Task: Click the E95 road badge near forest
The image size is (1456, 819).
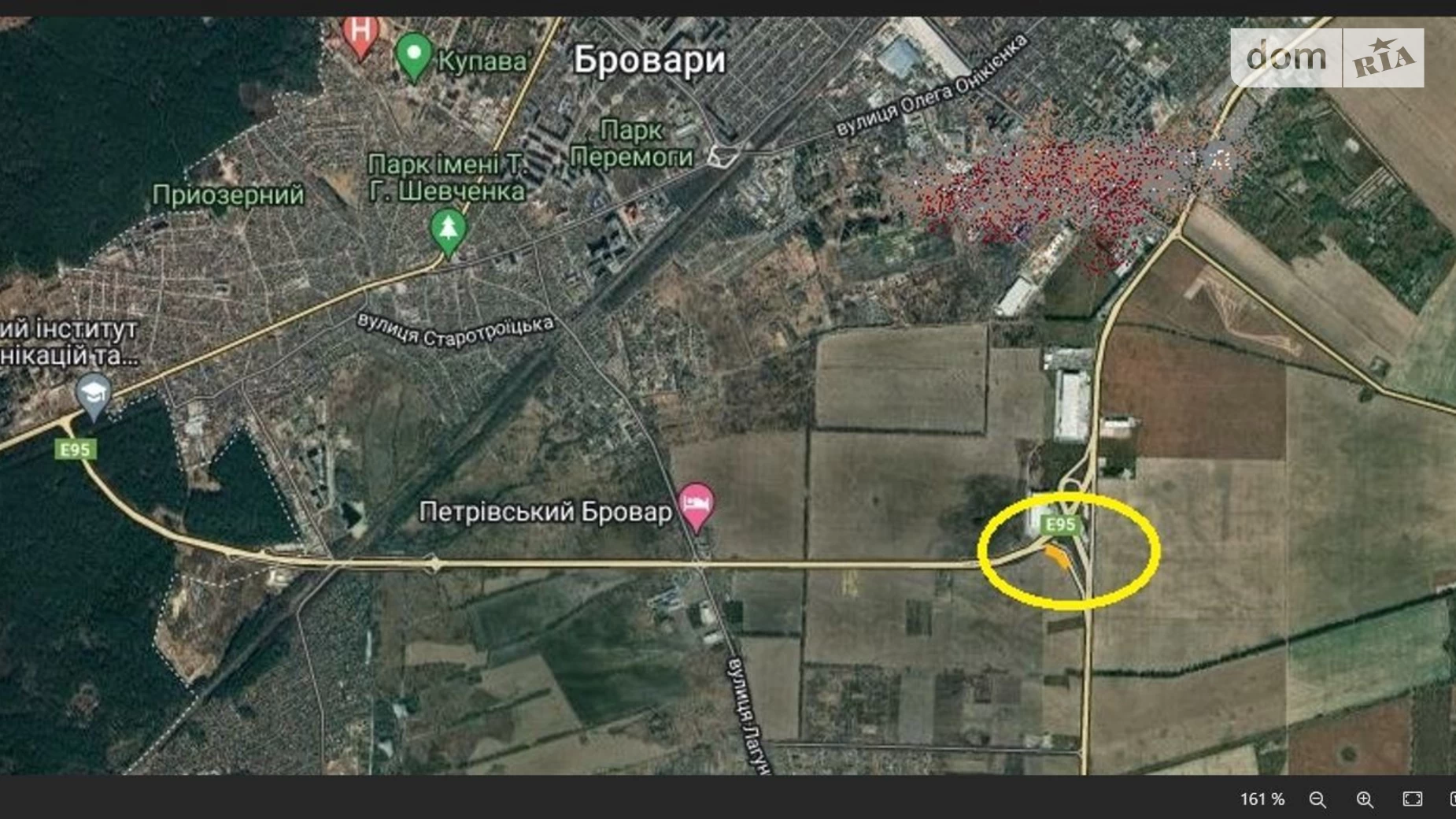Action: [x=76, y=450]
